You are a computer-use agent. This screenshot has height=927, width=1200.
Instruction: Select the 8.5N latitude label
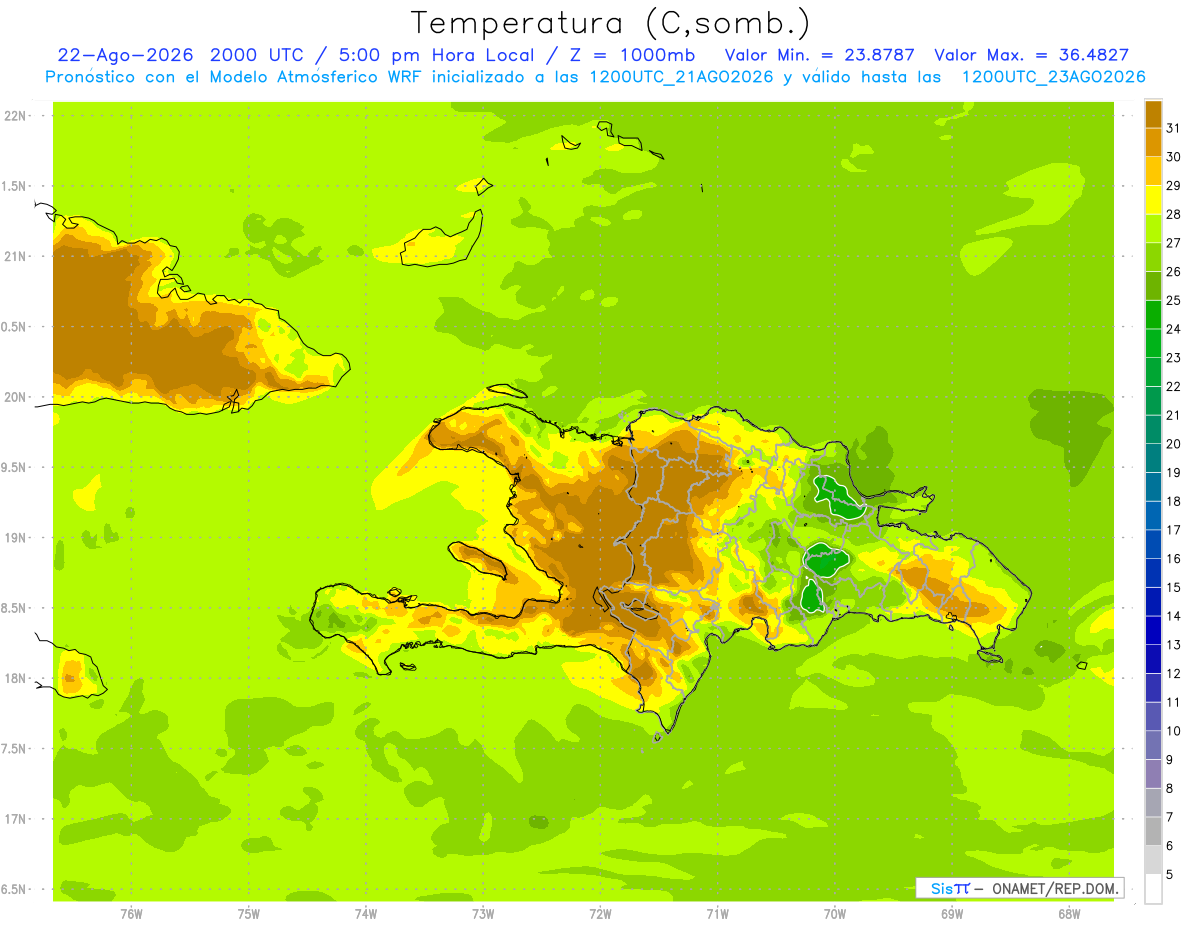click(x=13, y=608)
